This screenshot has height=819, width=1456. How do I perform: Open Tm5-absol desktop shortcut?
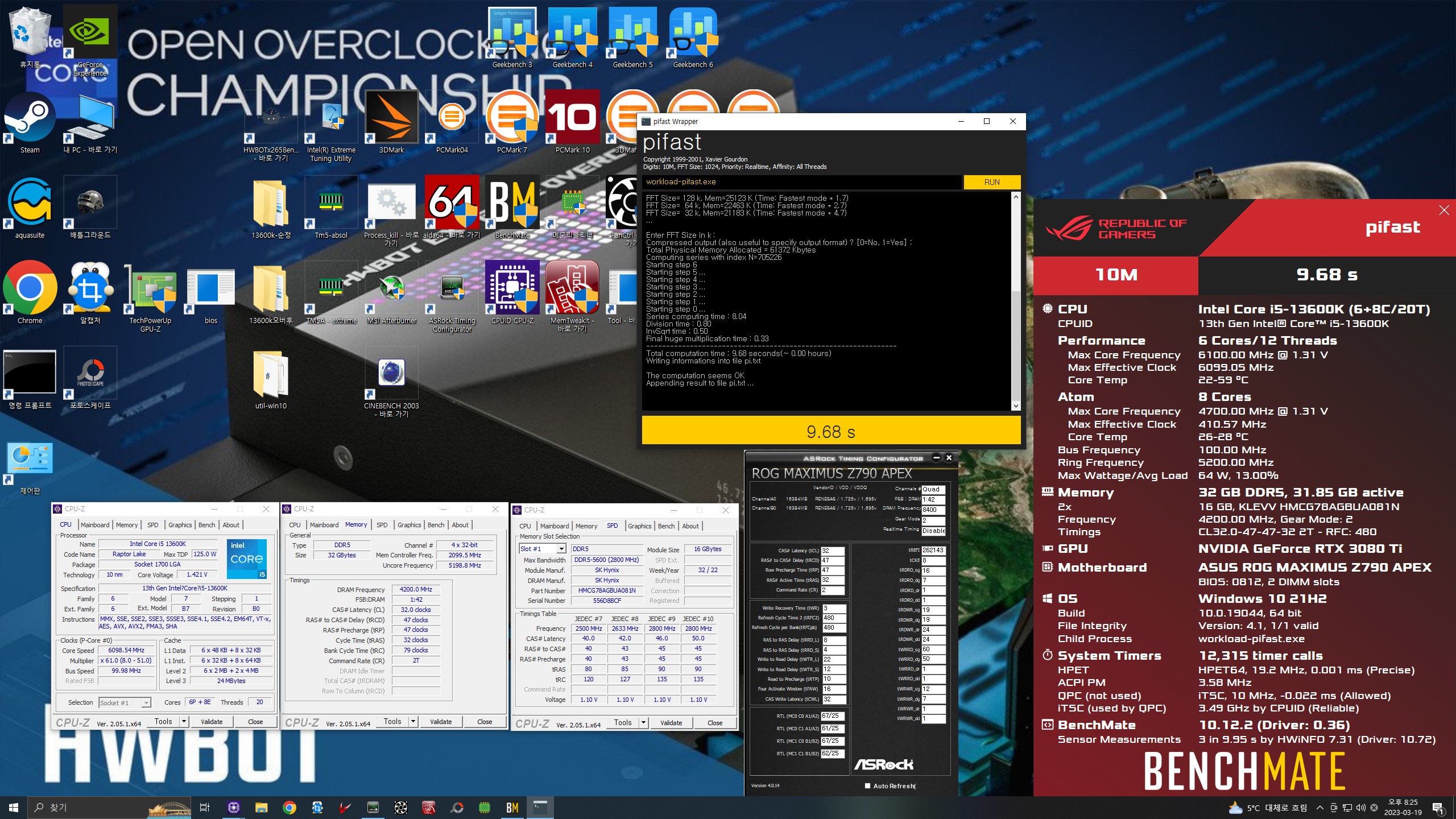(x=331, y=208)
